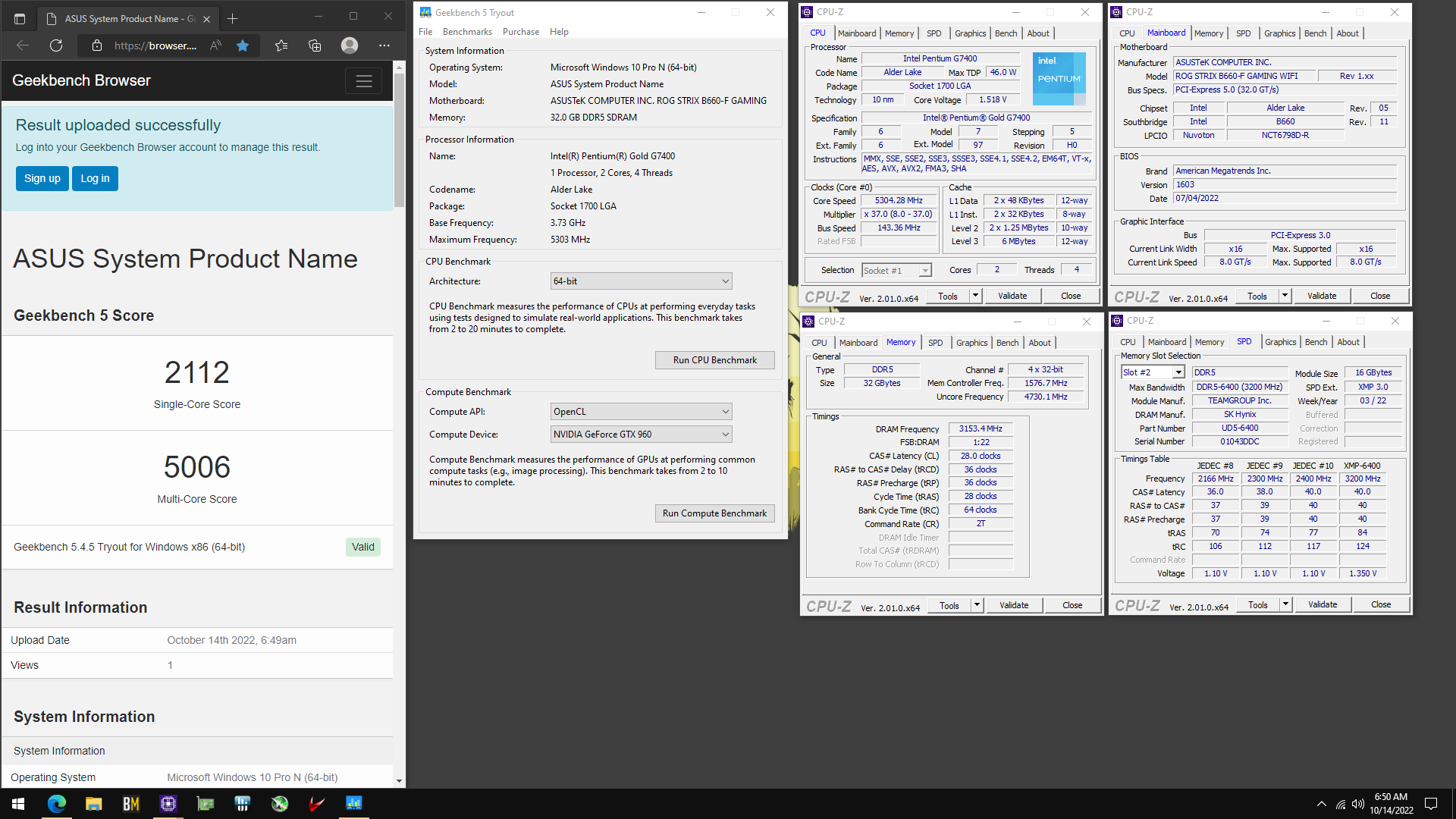
Task: Click the network icon in system tray
Action: (x=1341, y=804)
